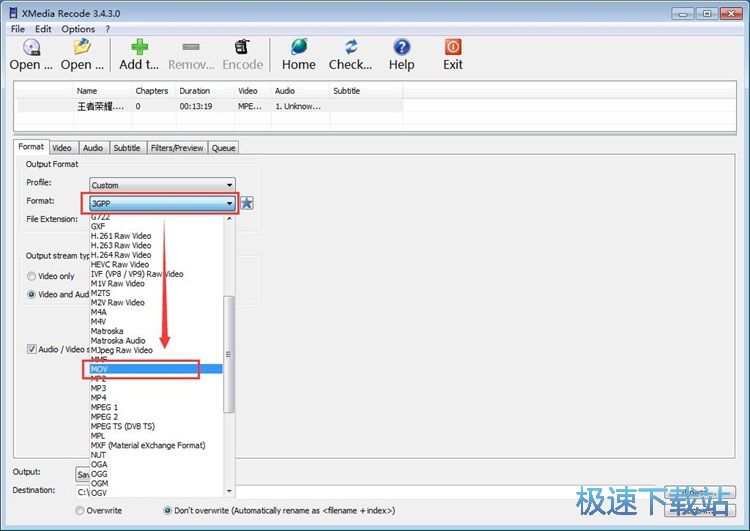Click the Check for updates icon
Screen dimensions: 750x531
(x=351, y=47)
